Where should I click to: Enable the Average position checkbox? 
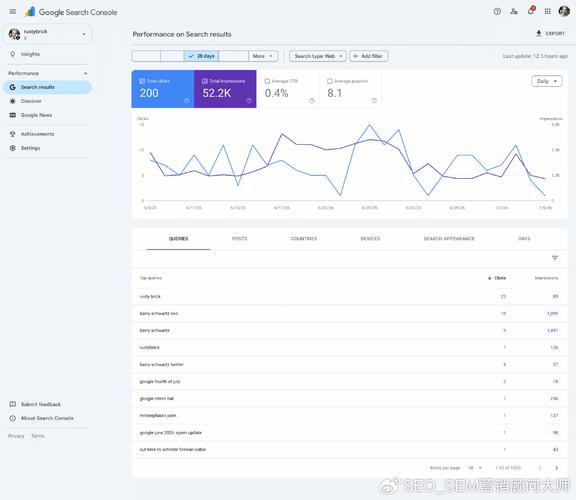[330, 81]
